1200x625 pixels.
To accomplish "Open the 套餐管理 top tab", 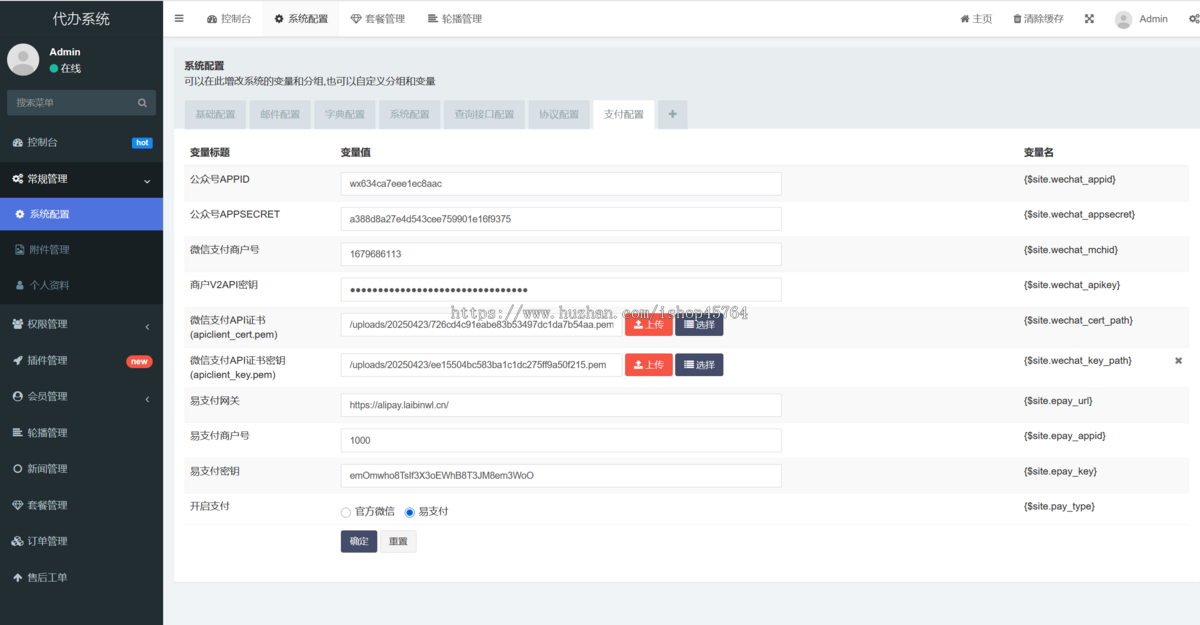I will (x=378, y=19).
